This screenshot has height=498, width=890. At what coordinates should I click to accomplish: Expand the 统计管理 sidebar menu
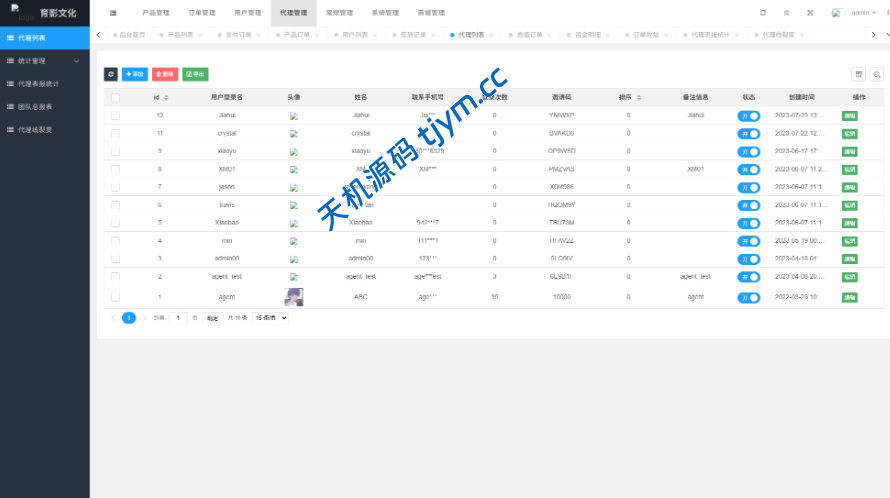pyautogui.click(x=45, y=60)
